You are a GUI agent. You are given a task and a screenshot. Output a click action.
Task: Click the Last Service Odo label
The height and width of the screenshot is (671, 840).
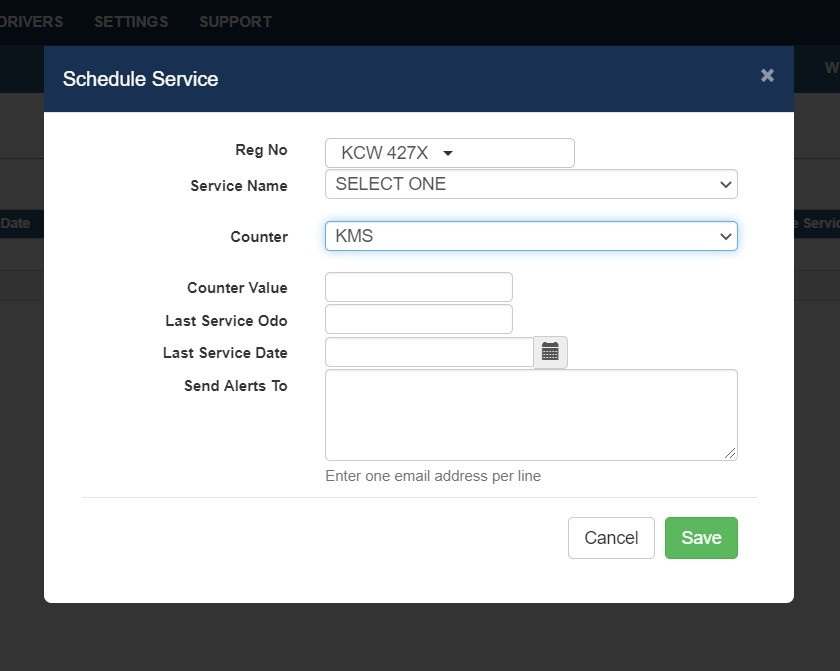click(x=226, y=321)
